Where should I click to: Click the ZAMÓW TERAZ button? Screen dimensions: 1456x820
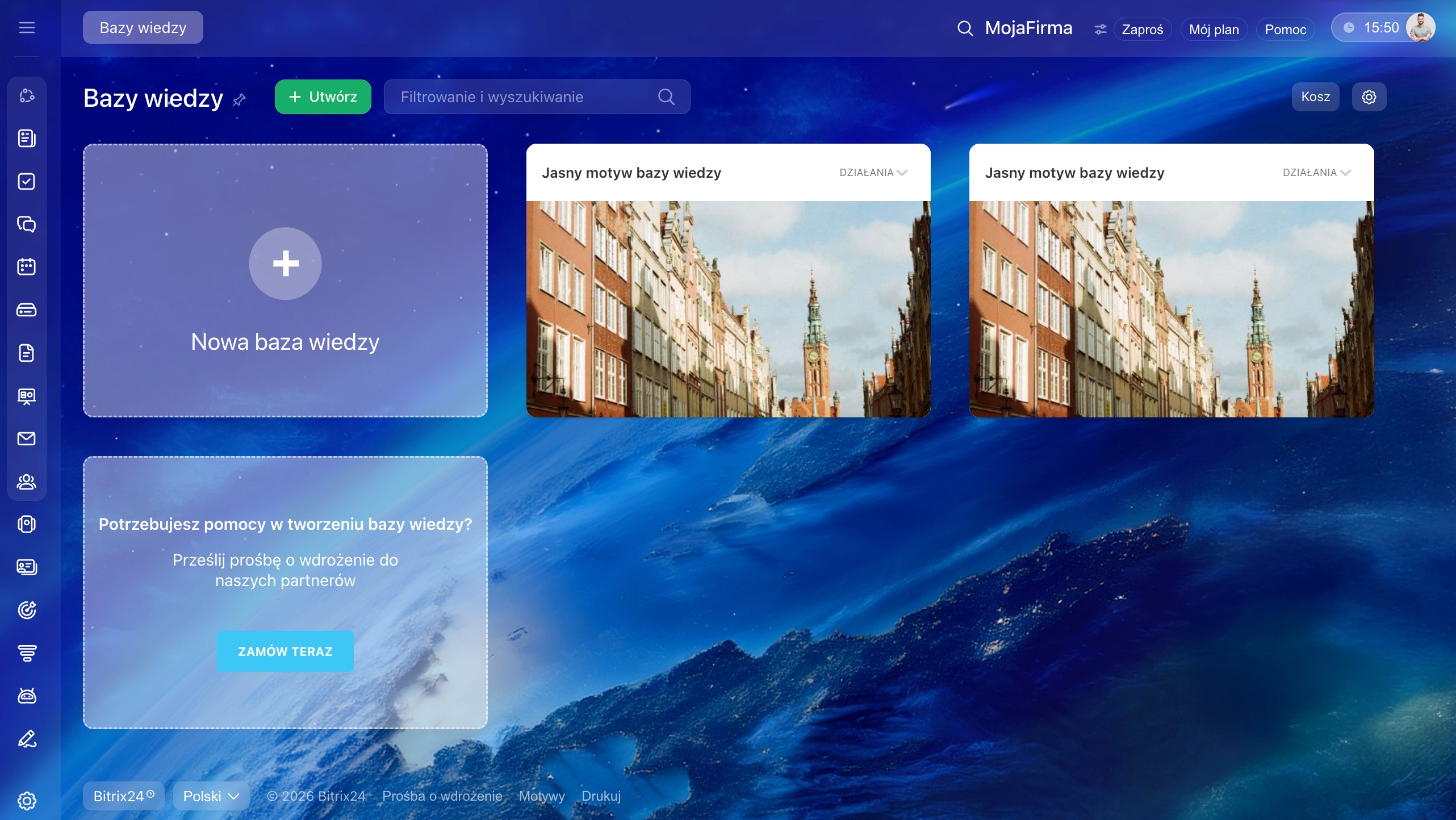285,651
